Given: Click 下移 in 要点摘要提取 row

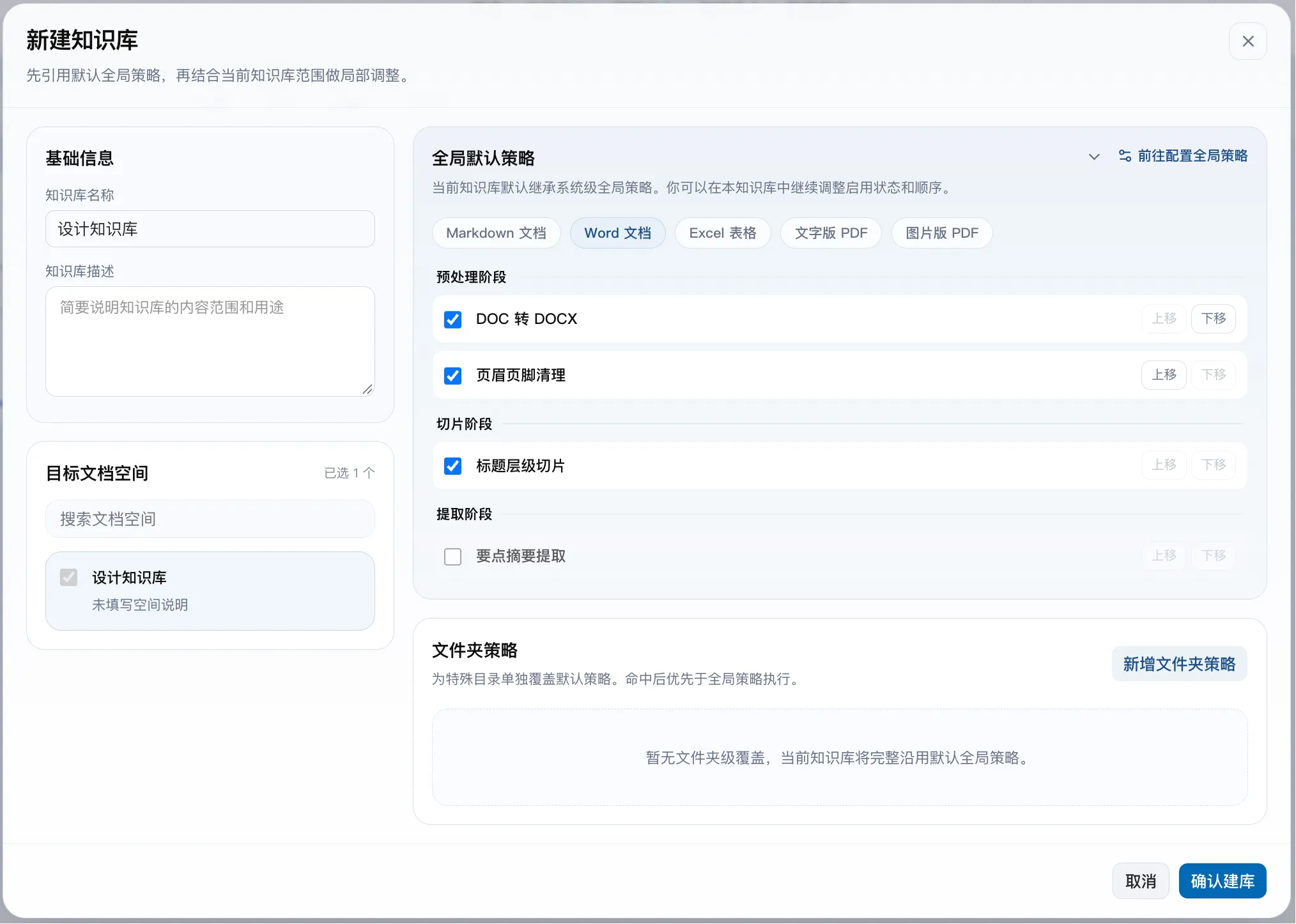Looking at the screenshot, I should (x=1214, y=556).
